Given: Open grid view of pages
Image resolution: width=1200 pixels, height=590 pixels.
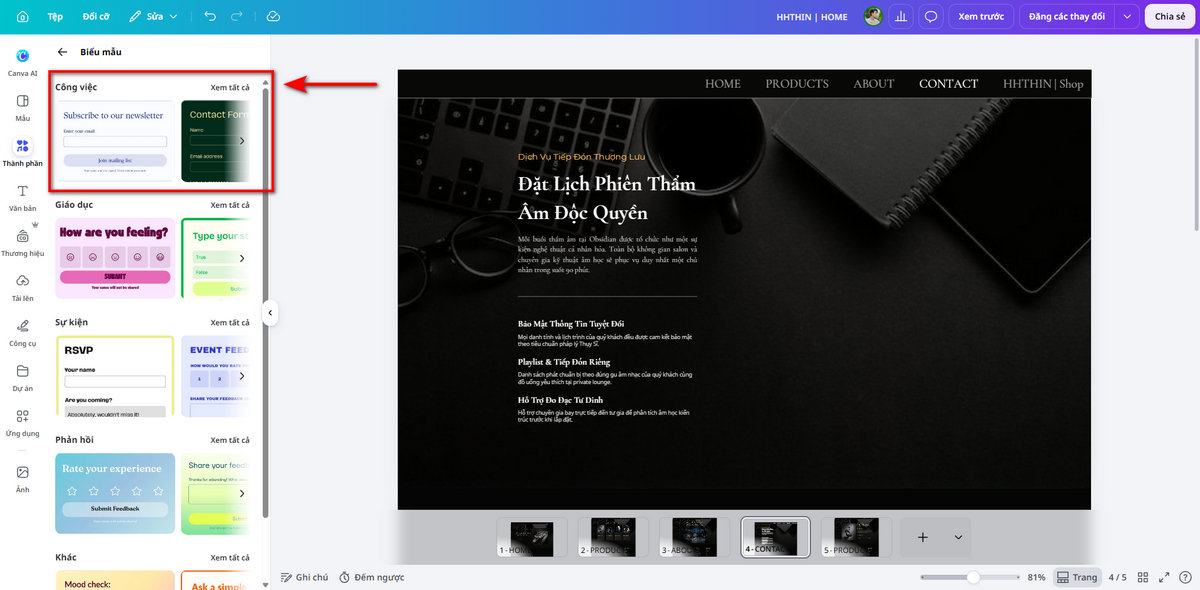Looking at the screenshot, I should pyautogui.click(x=1143, y=577).
